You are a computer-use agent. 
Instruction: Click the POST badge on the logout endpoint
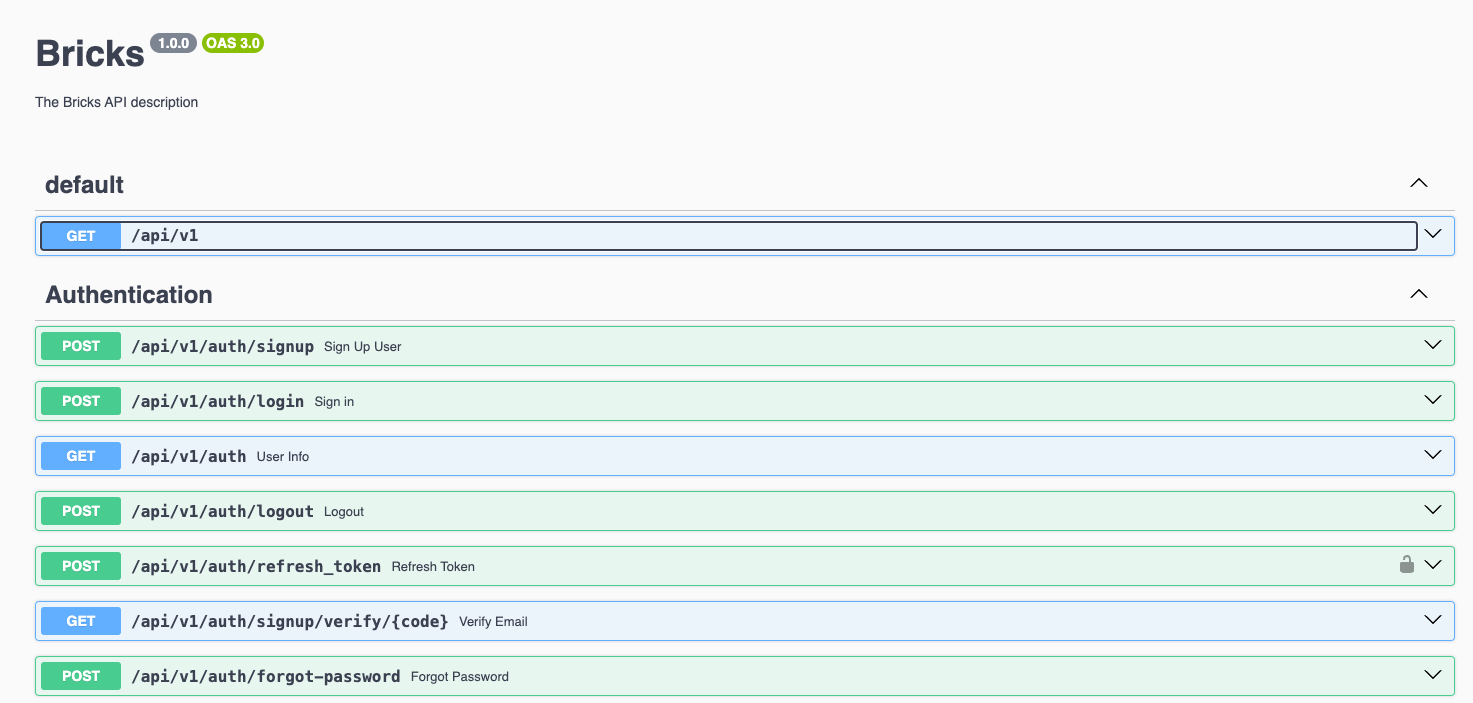point(80,511)
